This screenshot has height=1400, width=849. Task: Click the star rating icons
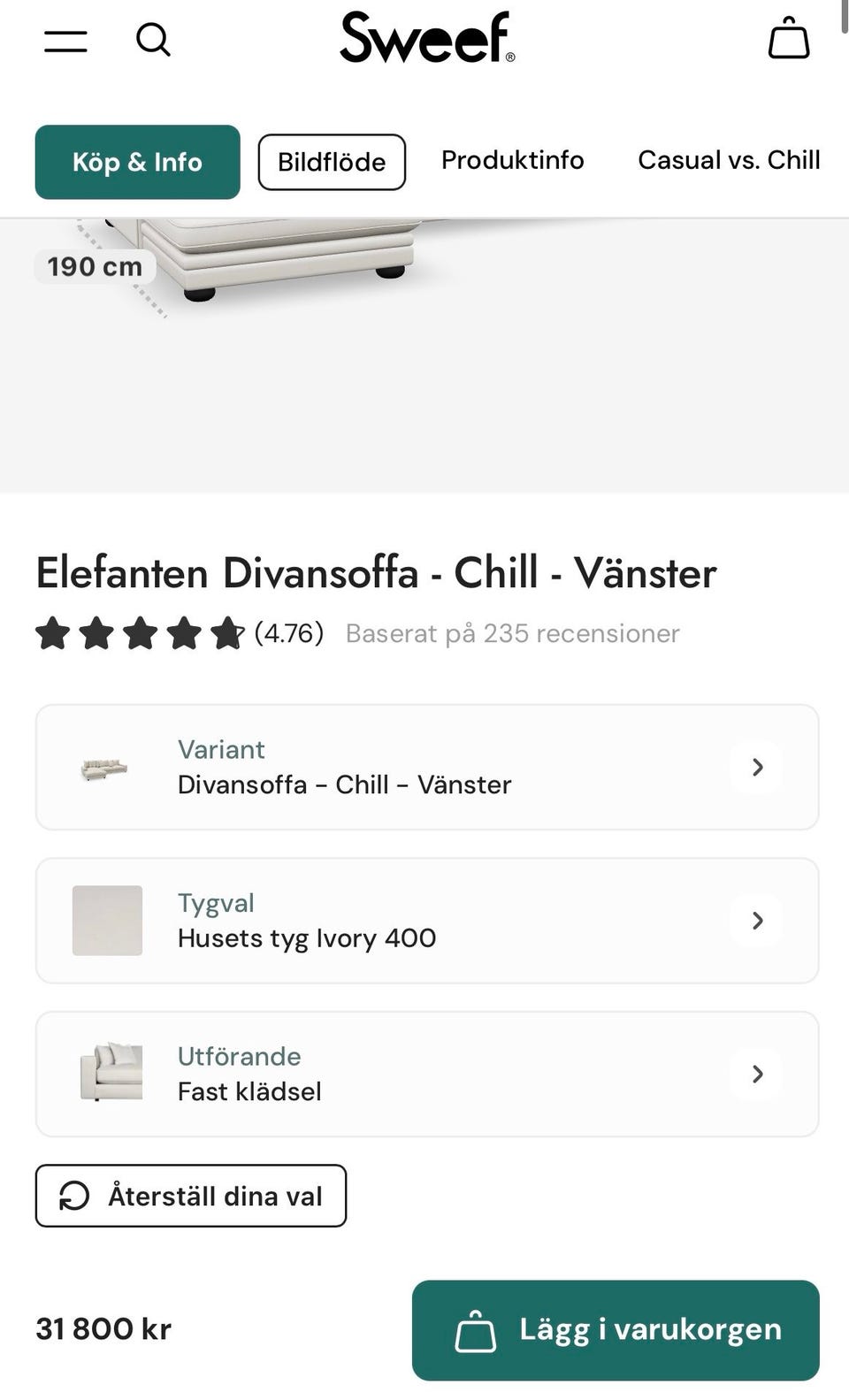tap(140, 633)
